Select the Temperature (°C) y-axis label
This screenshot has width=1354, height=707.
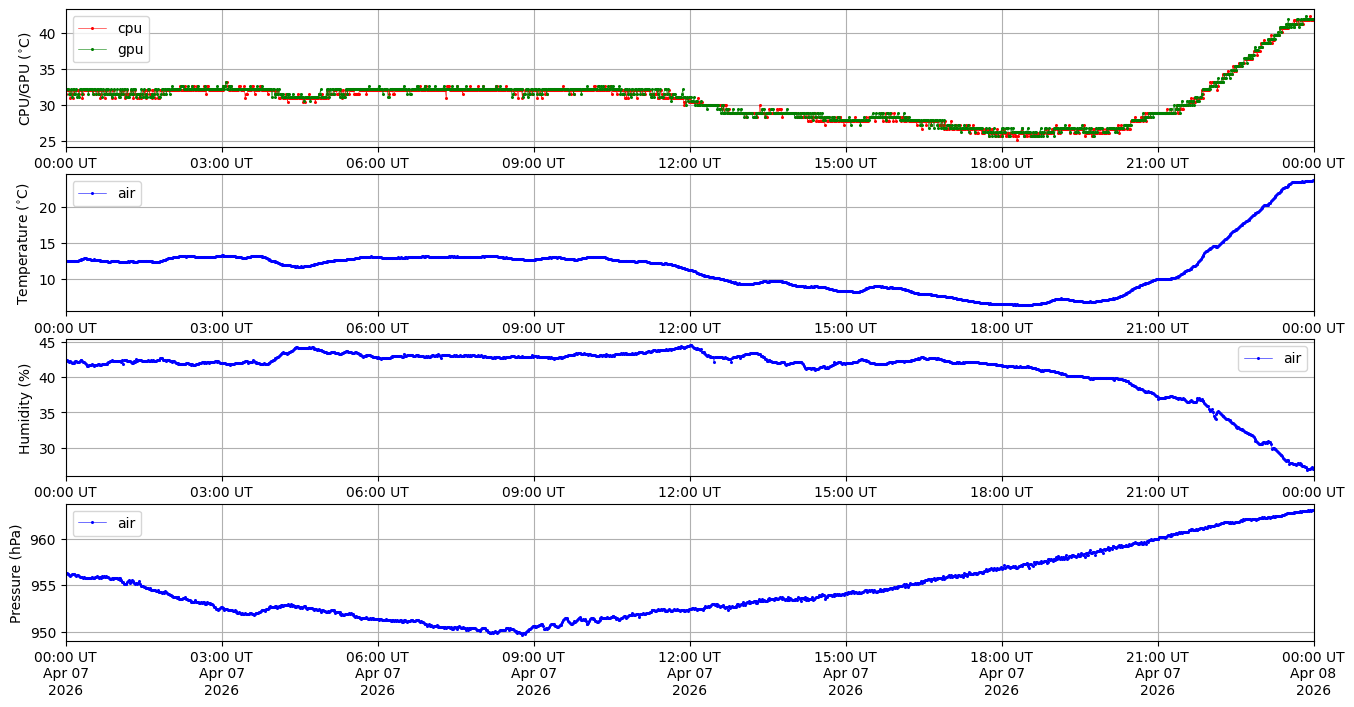(x=25, y=242)
